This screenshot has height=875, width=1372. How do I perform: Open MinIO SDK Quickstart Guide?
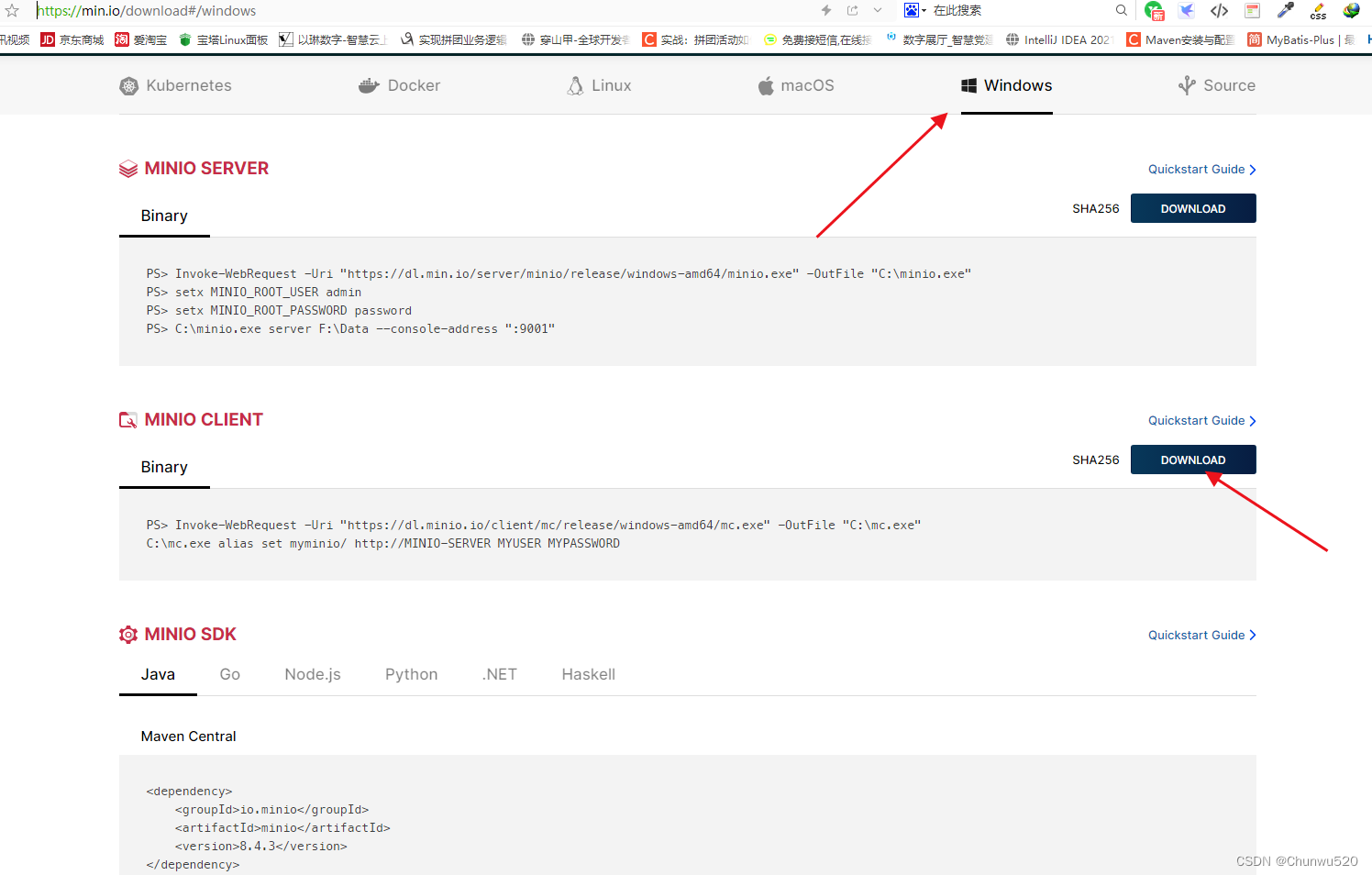[1202, 635]
